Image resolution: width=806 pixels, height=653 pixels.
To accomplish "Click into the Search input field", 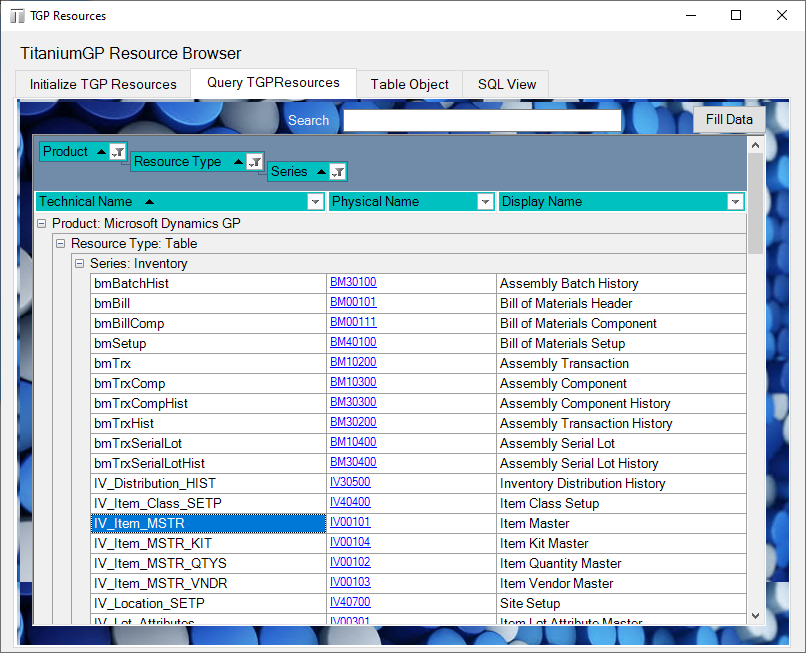I will point(482,120).
